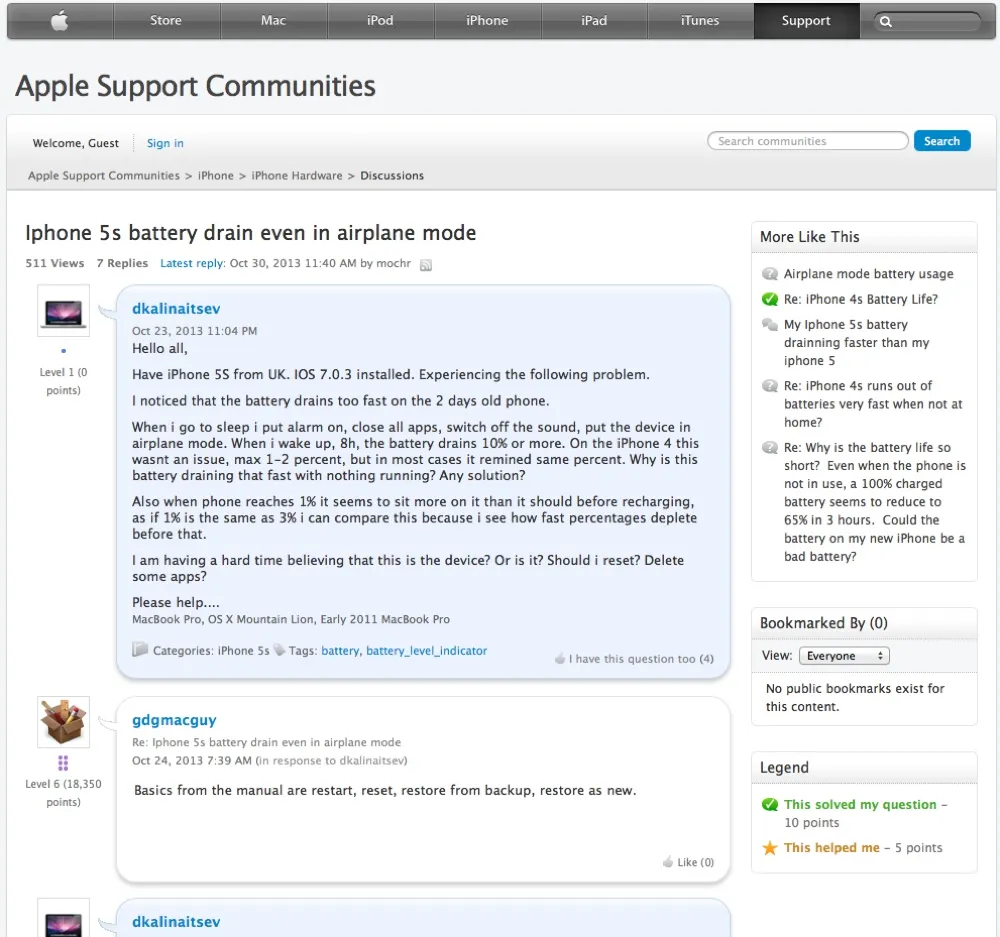Open 'Re: iPhone 4s Battery Life?' thread

point(860,299)
